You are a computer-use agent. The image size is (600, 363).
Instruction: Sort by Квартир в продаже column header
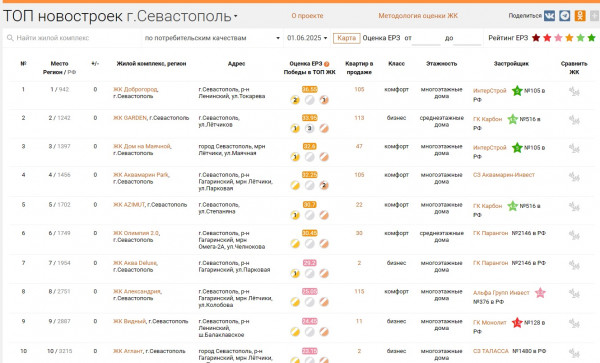pyautogui.click(x=359, y=68)
